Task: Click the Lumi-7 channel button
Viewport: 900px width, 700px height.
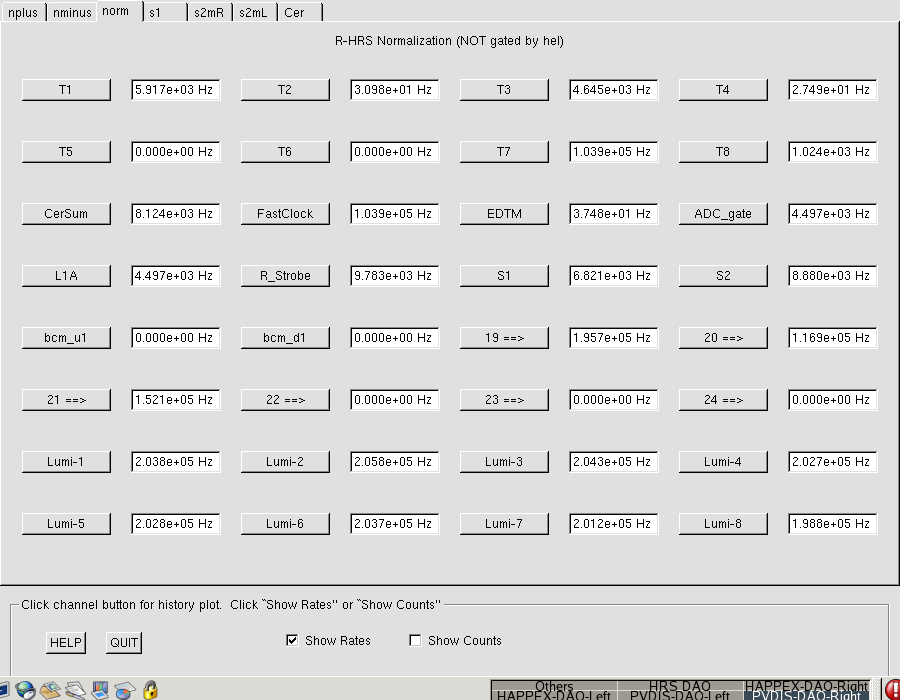Action: click(x=504, y=523)
